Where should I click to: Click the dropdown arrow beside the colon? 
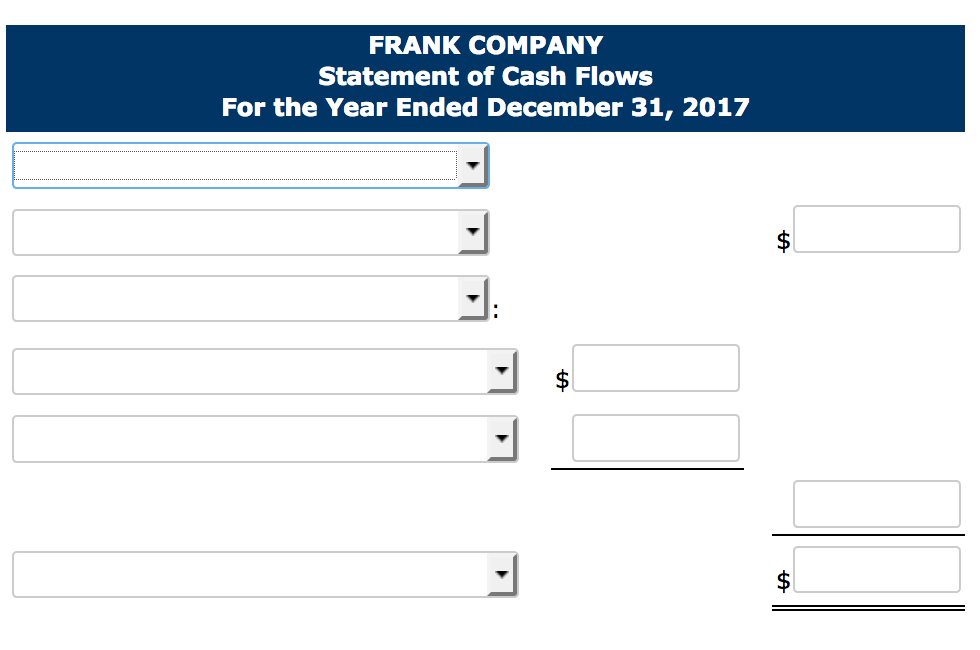click(471, 298)
